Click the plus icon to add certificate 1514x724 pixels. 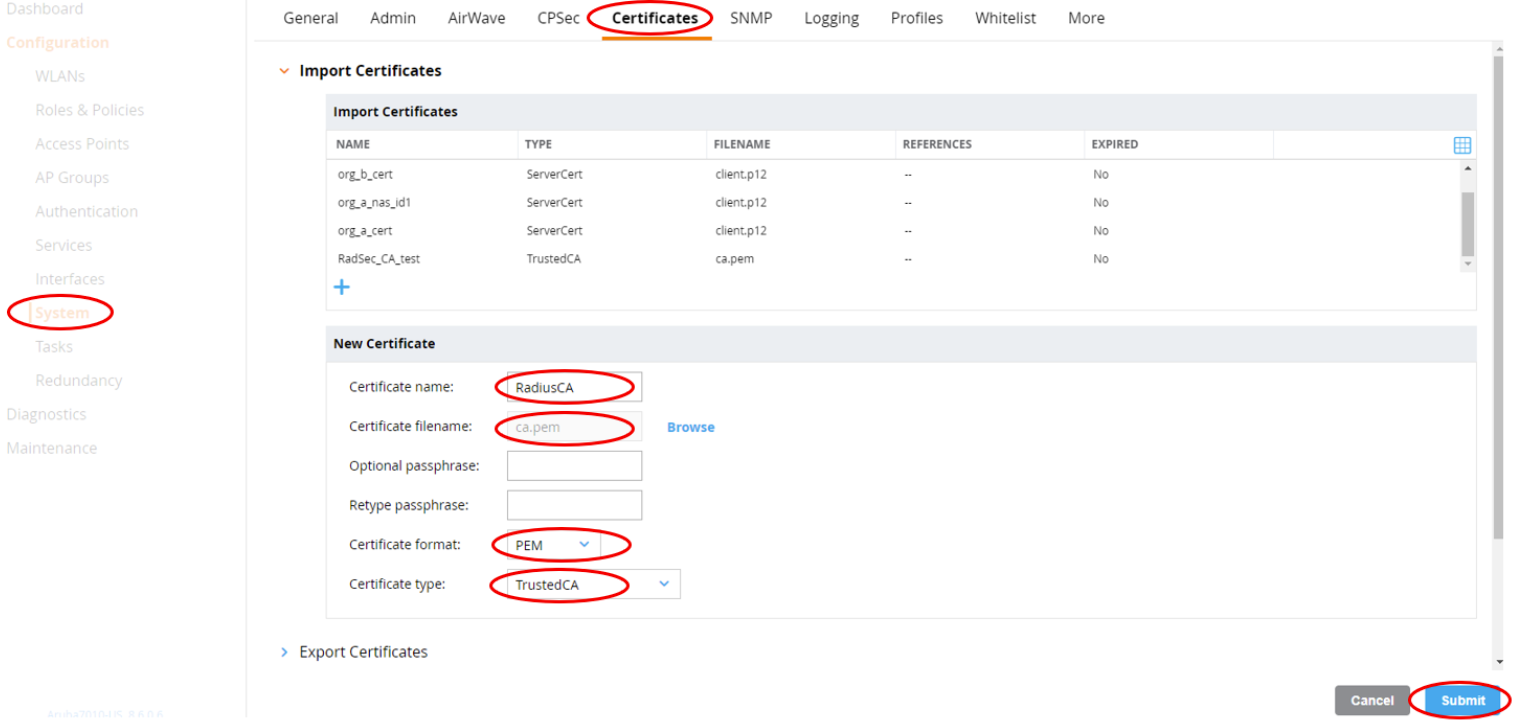[341, 288]
